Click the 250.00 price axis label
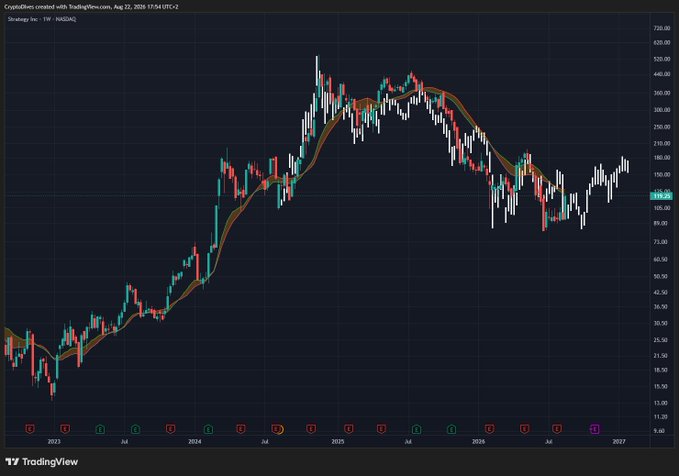 tap(662, 127)
